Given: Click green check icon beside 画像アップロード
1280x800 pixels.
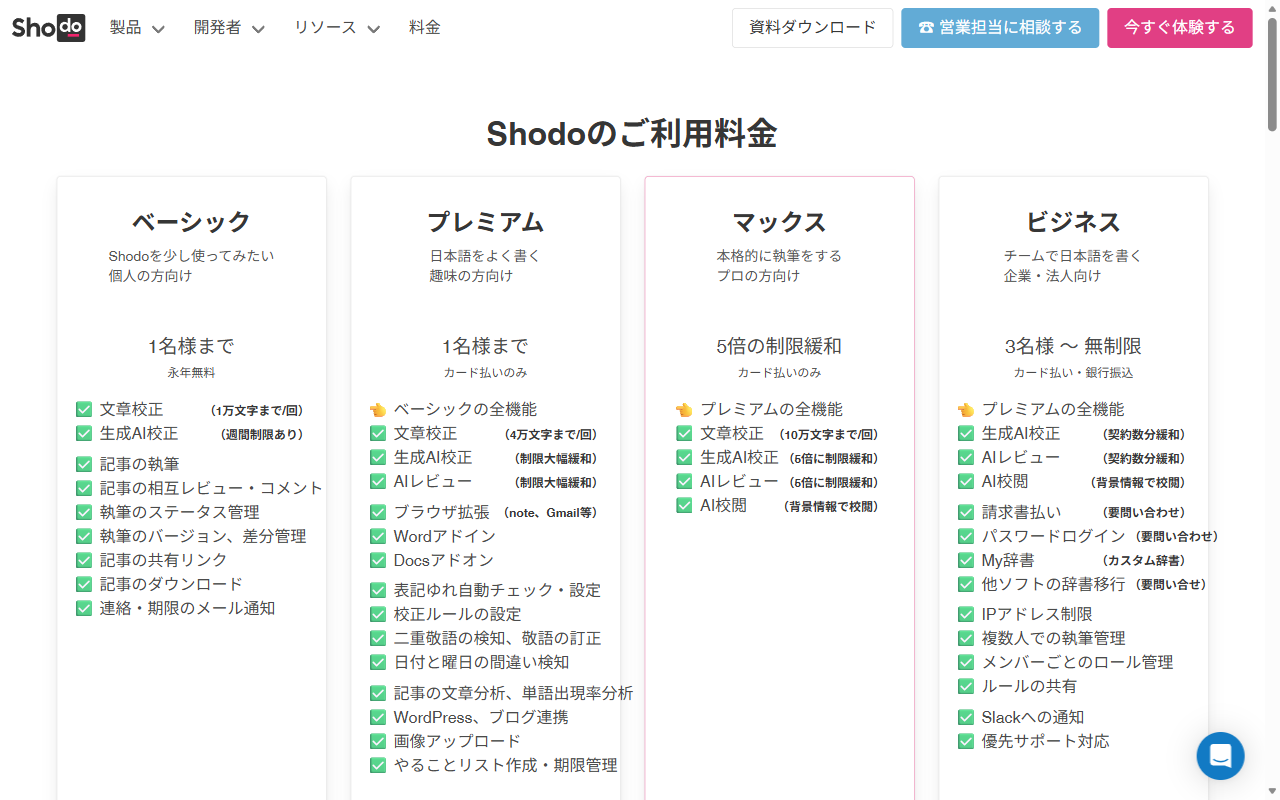Looking at the screenshot, I should point(378,741).
